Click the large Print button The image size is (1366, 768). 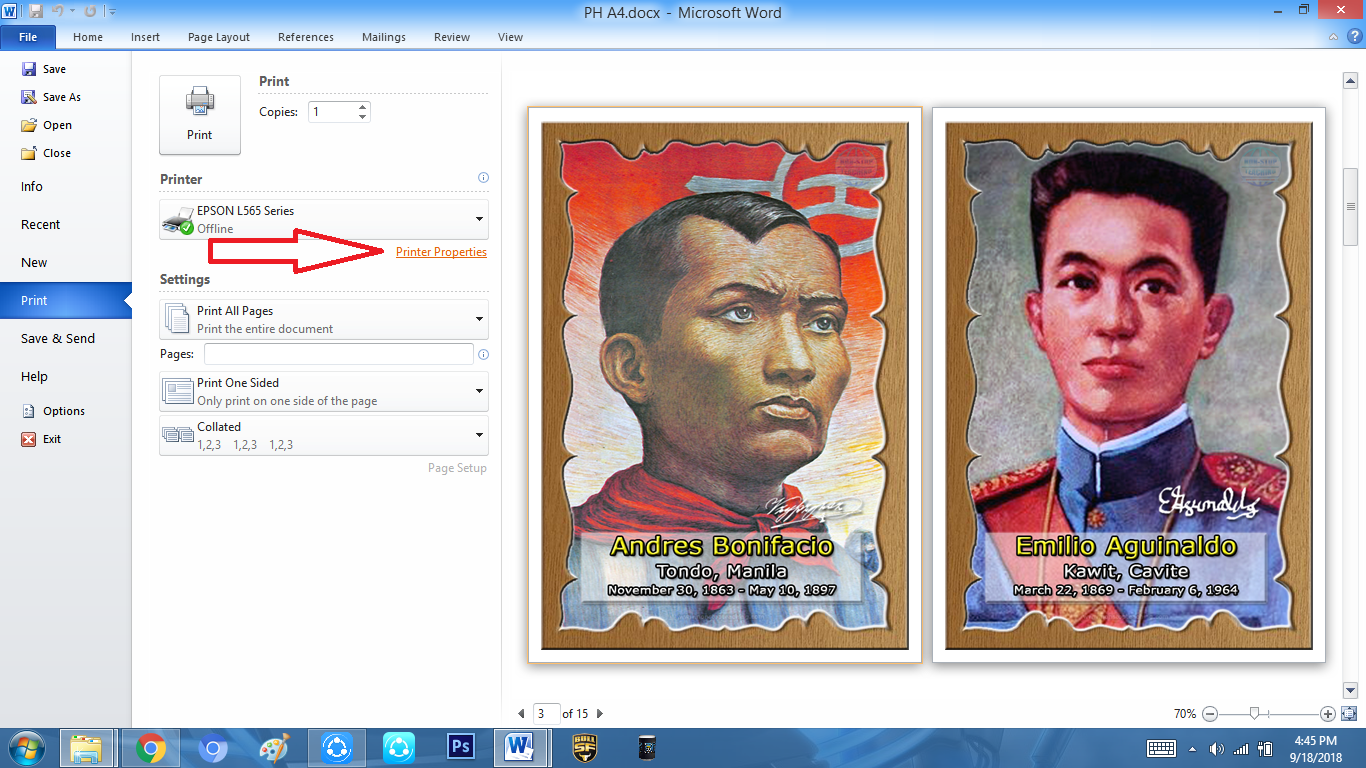click(200, 115)
